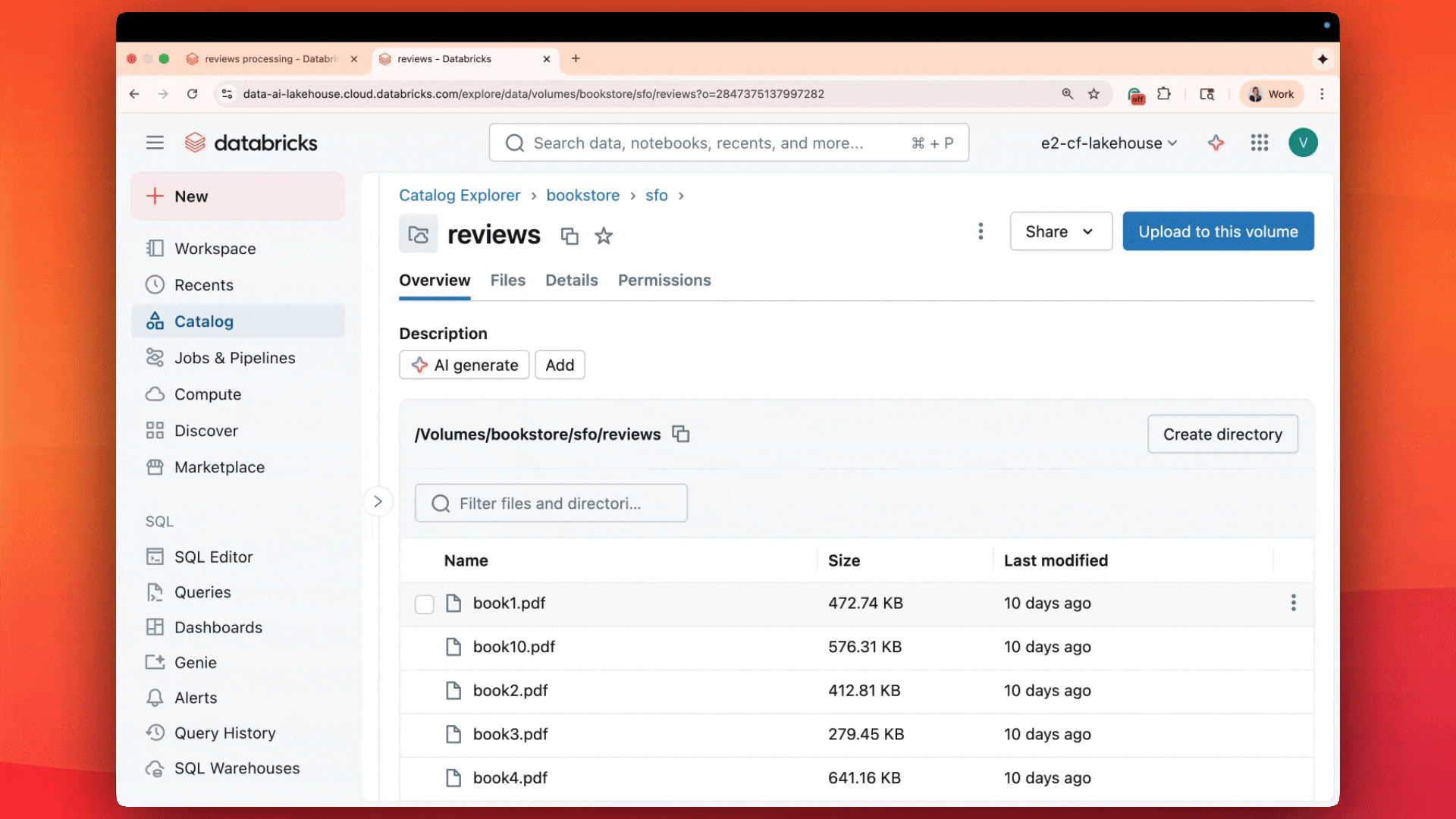Switch to the Permissions tab
1456x819 pixels.
[664, 280]
